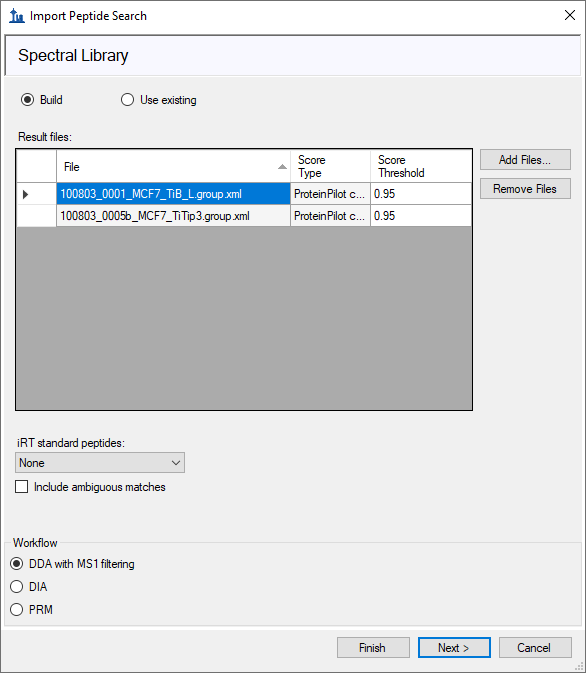The height and width of the screenshot is (673, 586).
Task: Choose the DIA workflow option
Action: [x=17, y=587]
